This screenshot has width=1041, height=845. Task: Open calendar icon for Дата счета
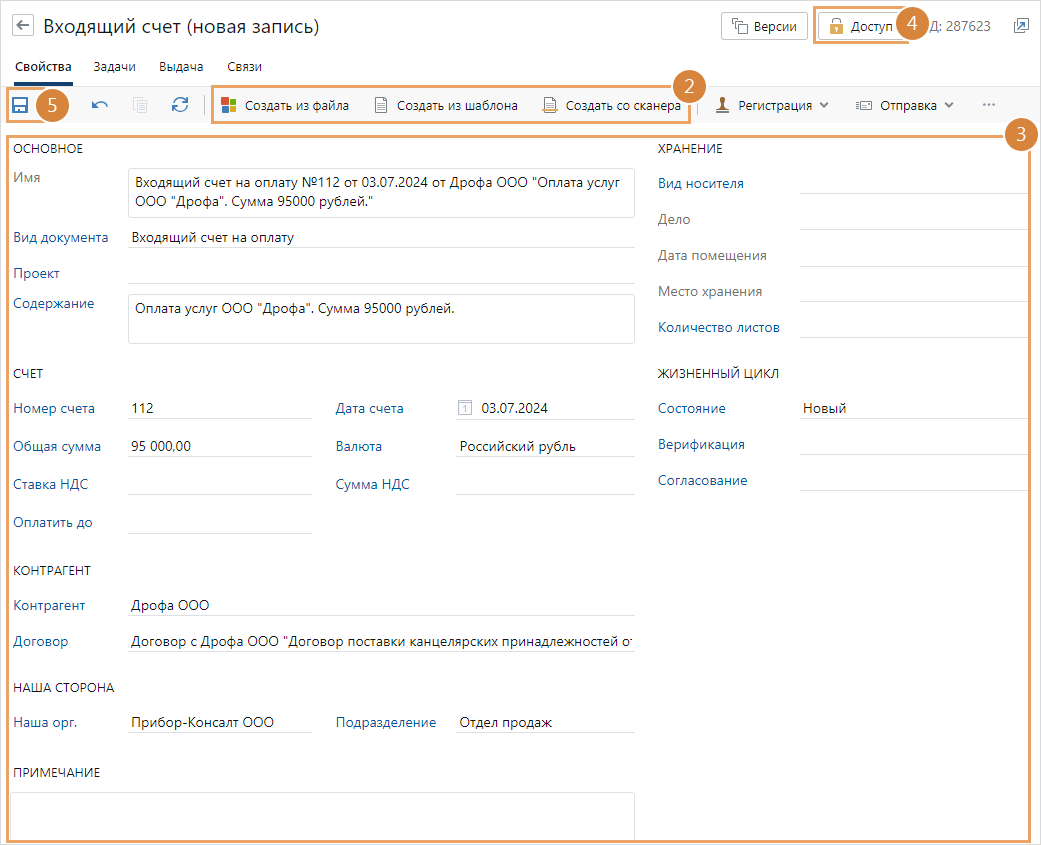pos(464,408)
